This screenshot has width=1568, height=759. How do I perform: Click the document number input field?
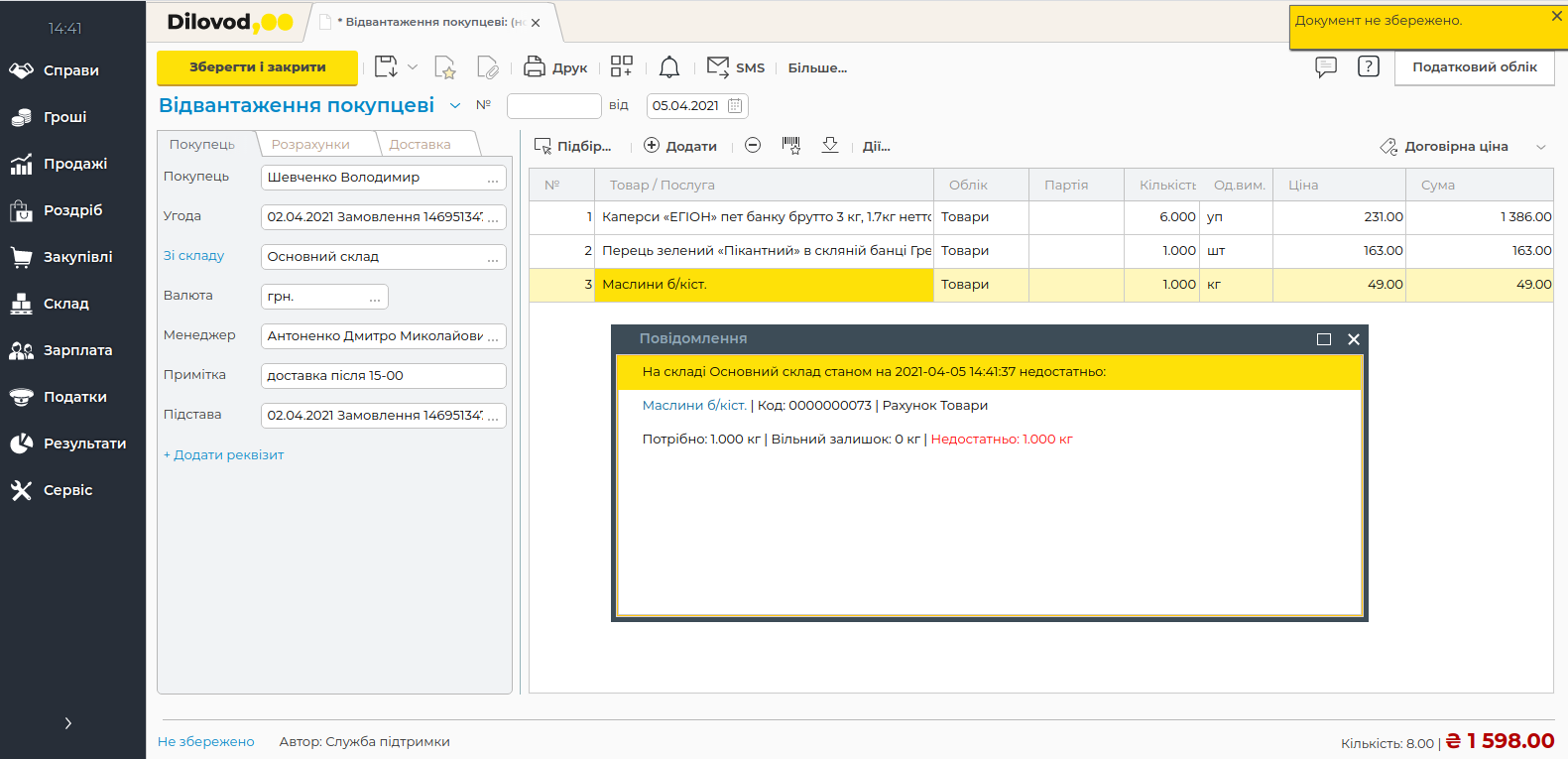[553, 106]
